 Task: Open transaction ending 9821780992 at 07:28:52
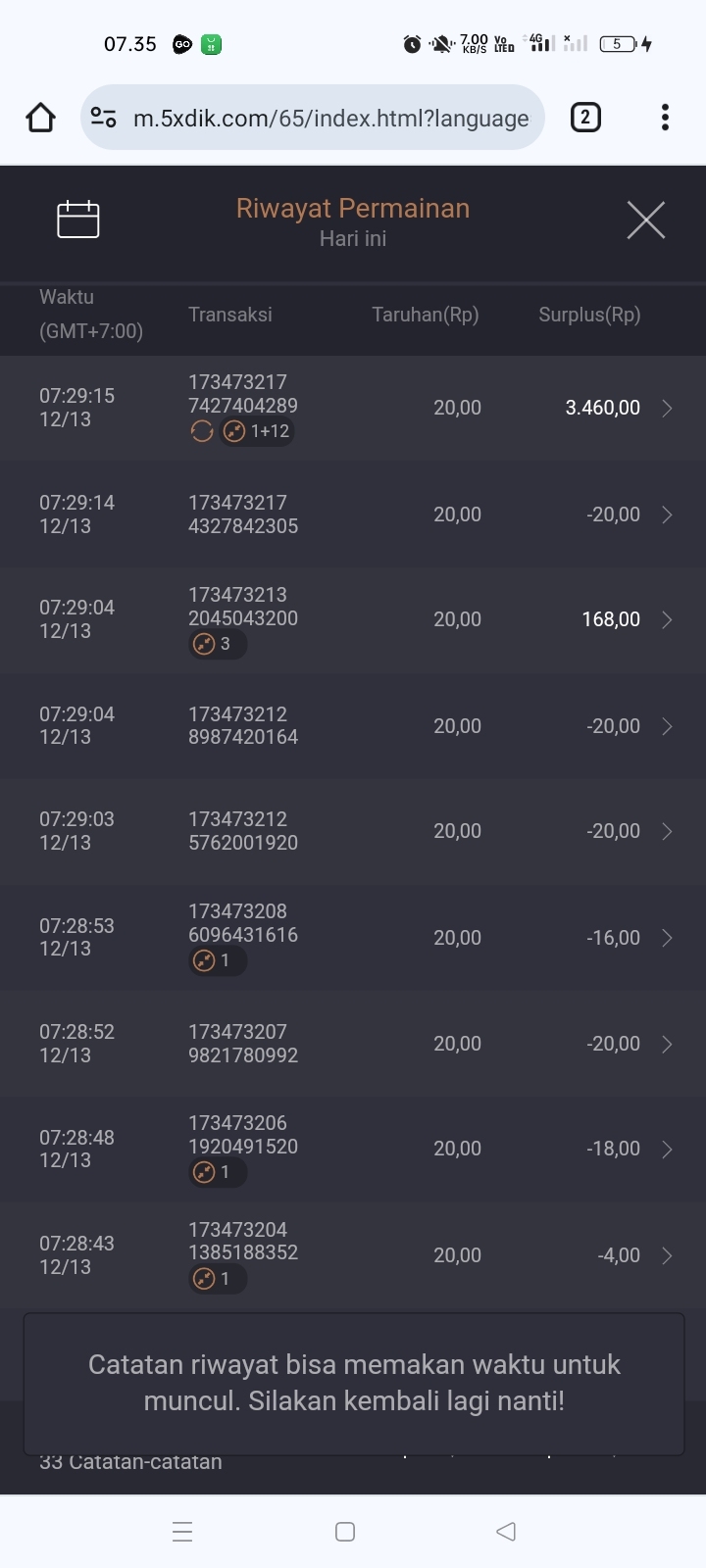point(243,1044)
